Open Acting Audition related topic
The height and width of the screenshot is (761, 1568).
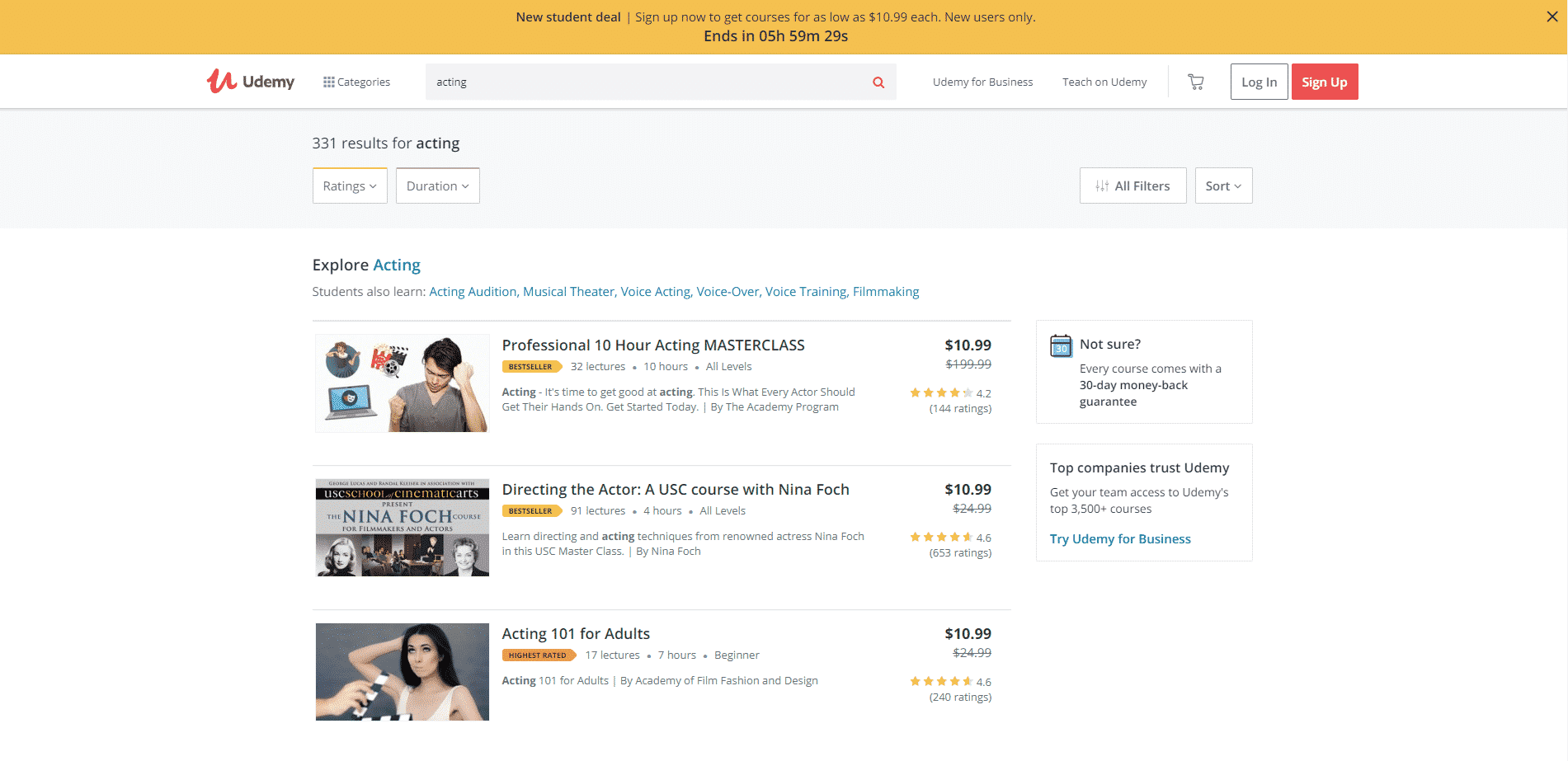point(473,292)
